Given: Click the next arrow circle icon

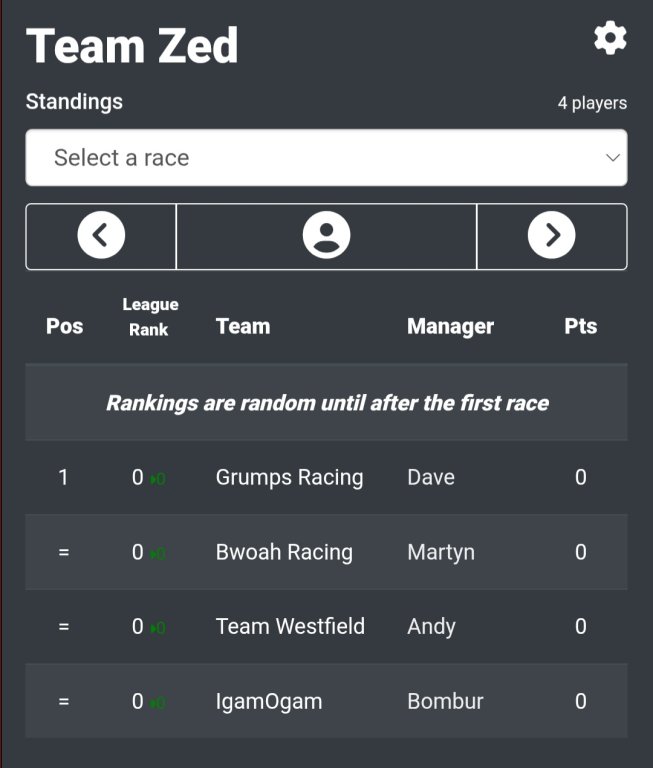Looking at the screenshot, I should tap(552, 235).
